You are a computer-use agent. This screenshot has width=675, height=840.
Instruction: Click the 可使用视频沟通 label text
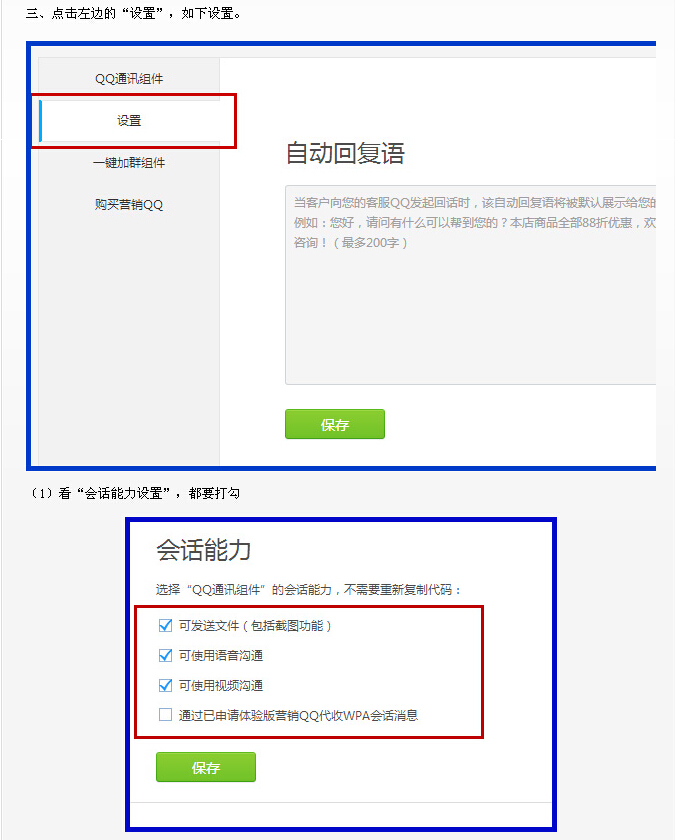(x=221, y=685)
